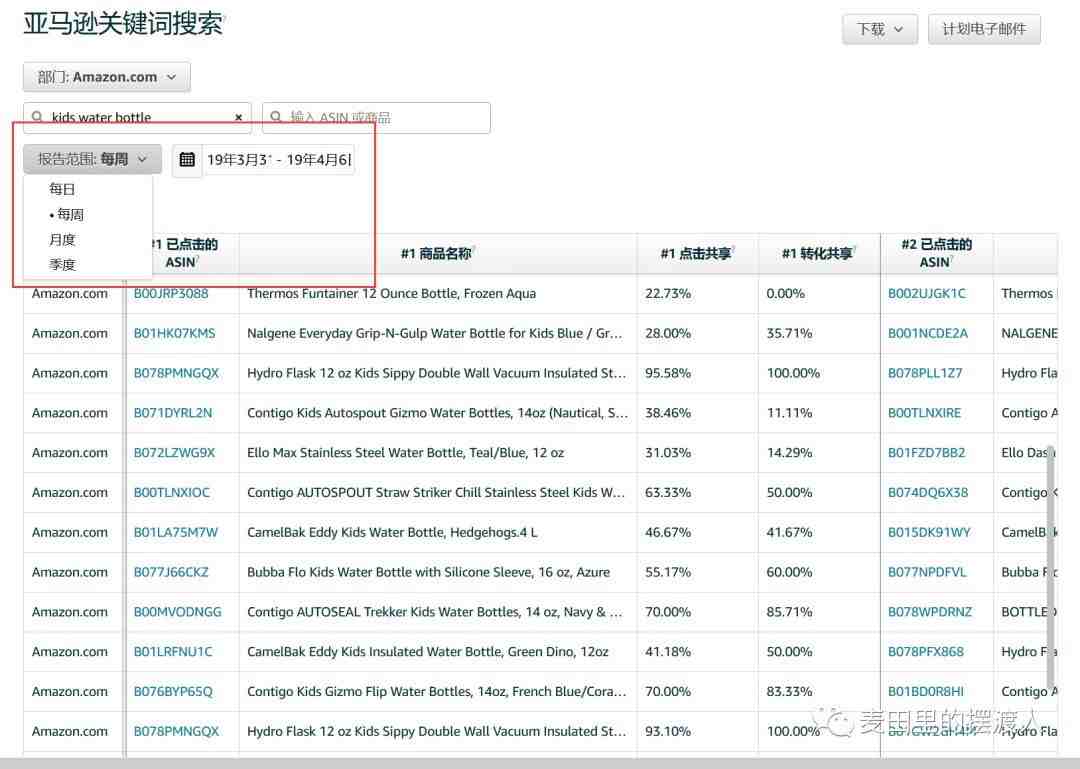Open #2 ASIN link B078PFX868
Screen dimensions: 1080x769
point(926,652)
